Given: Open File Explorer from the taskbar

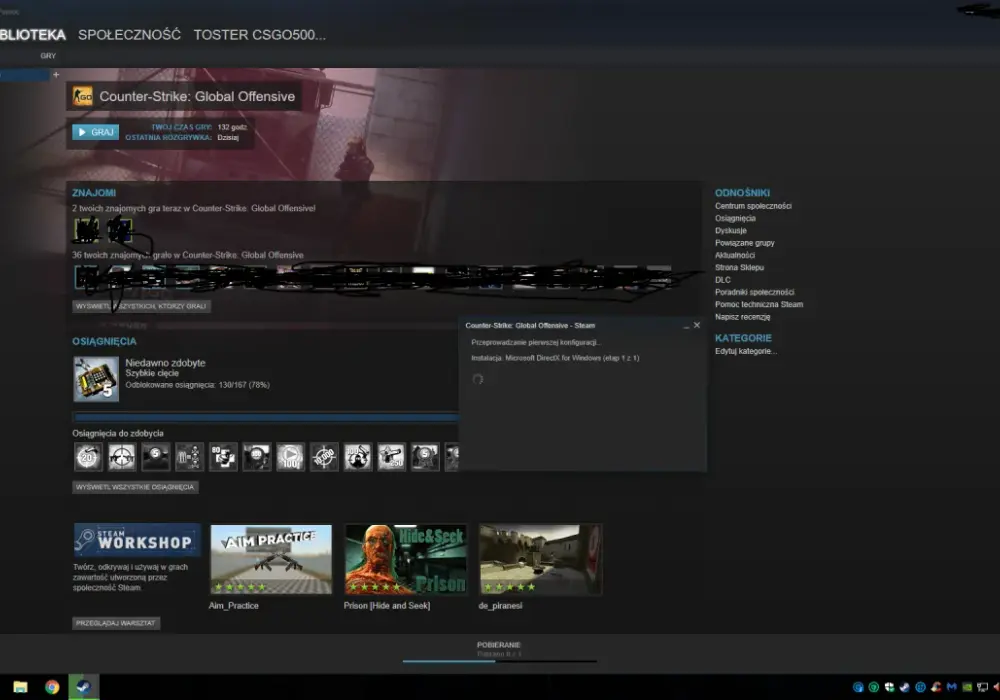Looking at the screenshot, I should point(20,687).
